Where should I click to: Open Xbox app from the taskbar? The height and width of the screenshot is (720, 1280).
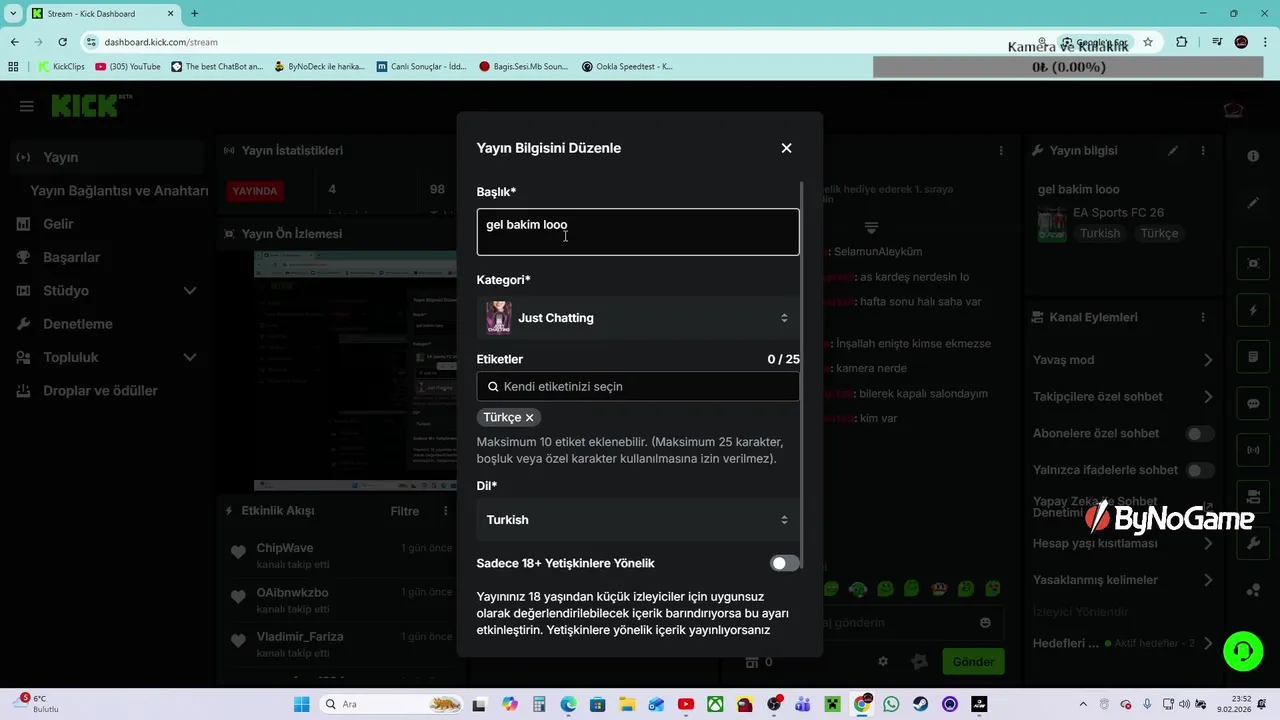[715, 704]
